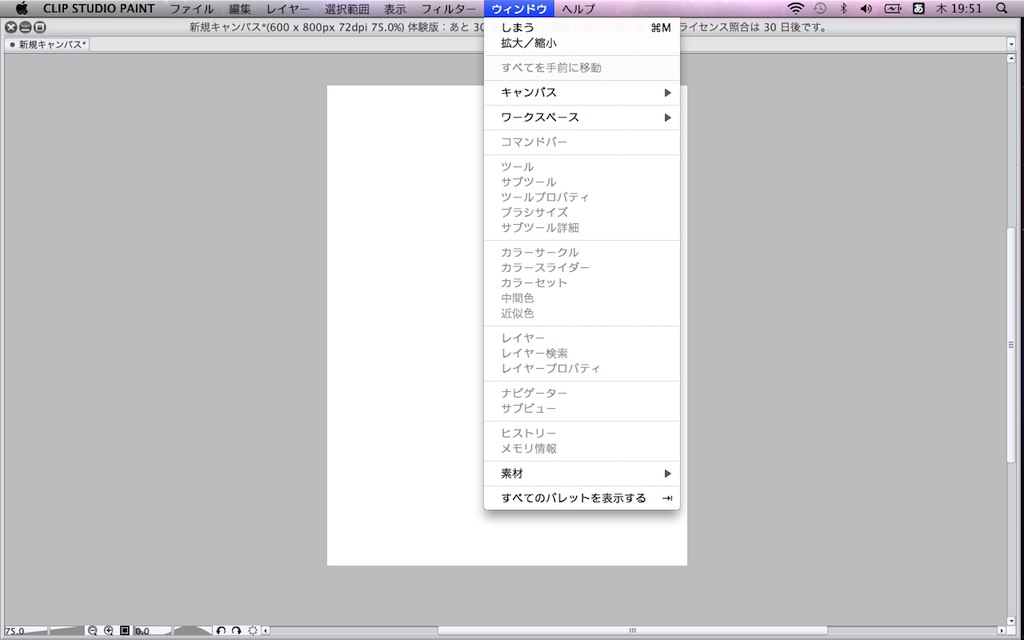Toggle the カラーセット palette entry
This screenshot has height=640, width=1024.
(x=581, y=283)
